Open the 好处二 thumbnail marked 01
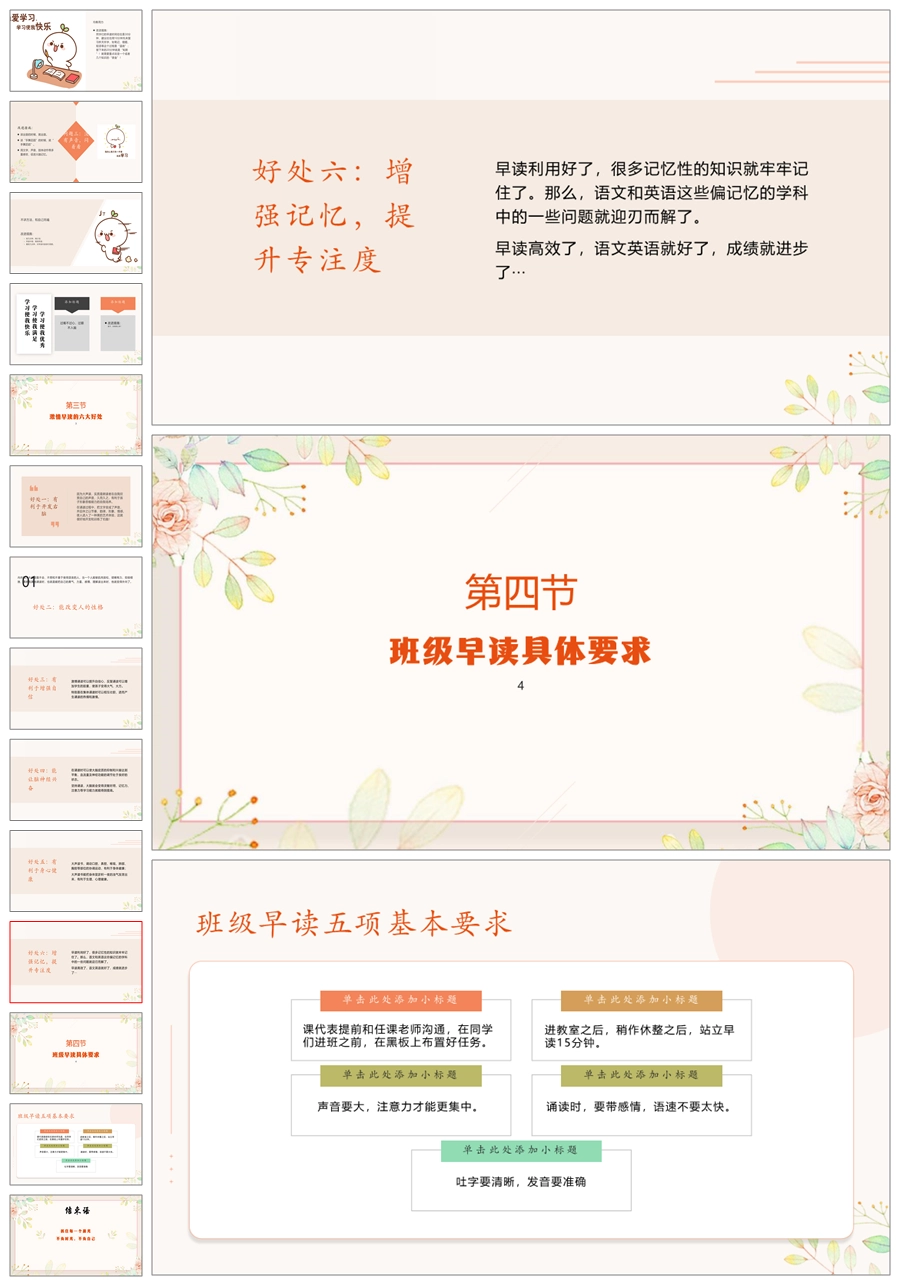Screen dimensions: 900x1286 [x=76, y=597]
